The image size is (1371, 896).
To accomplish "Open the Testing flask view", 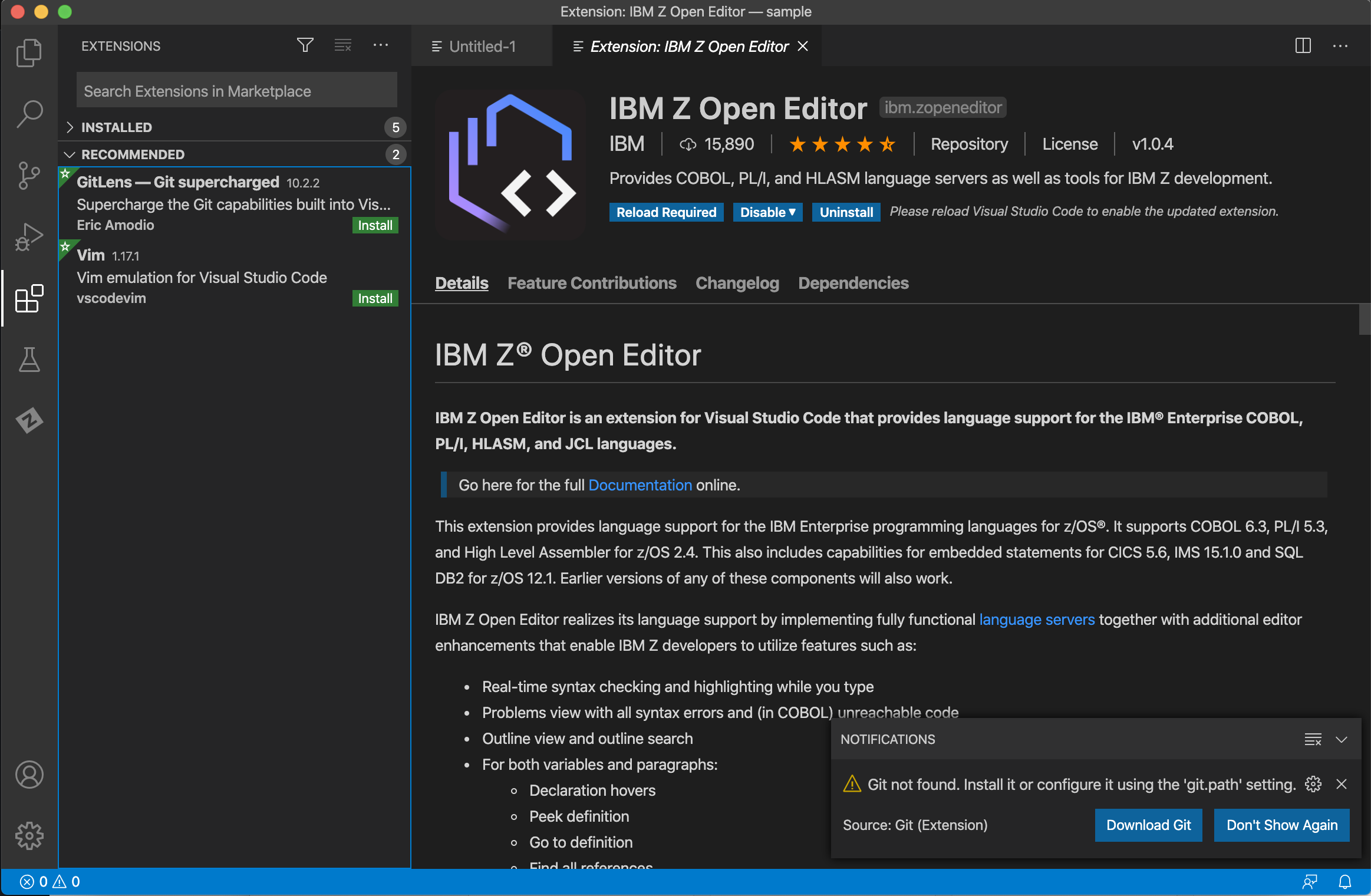I will [x=29, y=360].
